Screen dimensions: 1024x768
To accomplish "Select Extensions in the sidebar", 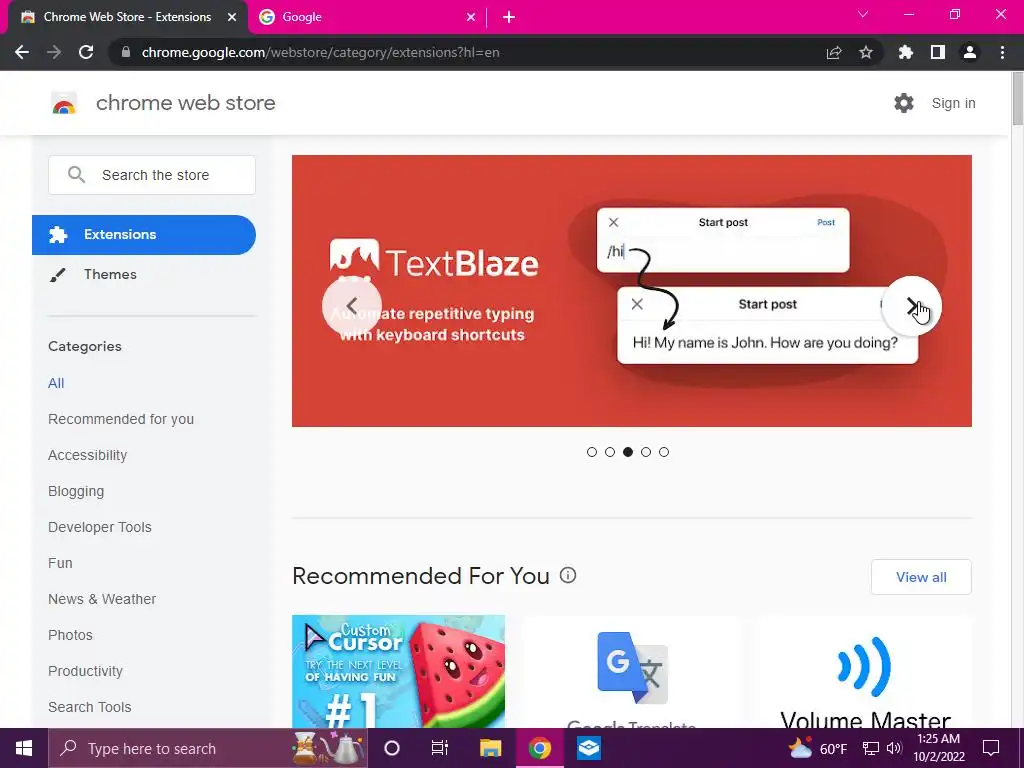I will [144, 234].
